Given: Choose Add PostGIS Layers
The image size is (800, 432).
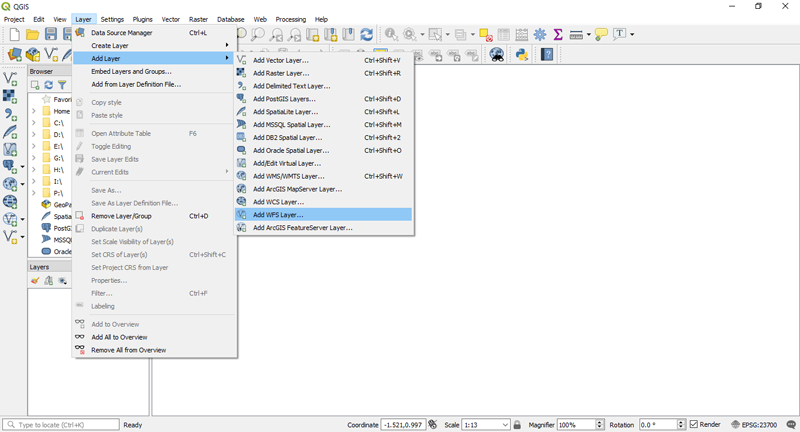Looking at the screenshot, I should click(323, 99).
